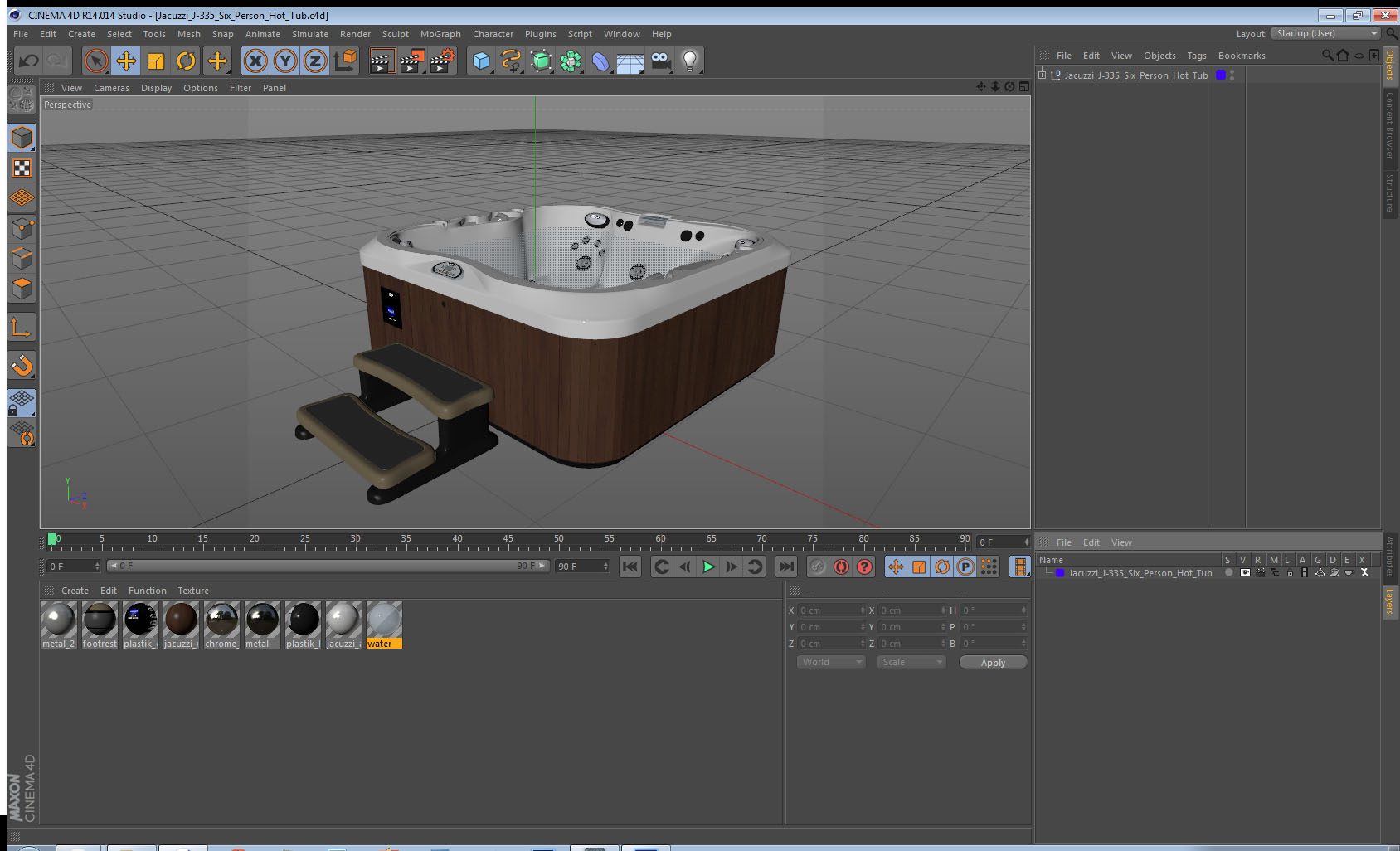Open the MoGraph menu
Screen dimensions: 1400x851
coord(440,34)
